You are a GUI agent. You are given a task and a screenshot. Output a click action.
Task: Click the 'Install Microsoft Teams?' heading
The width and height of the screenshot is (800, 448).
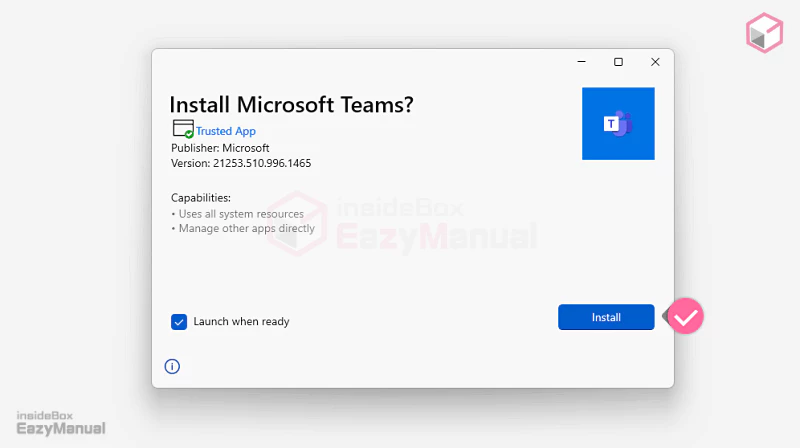coord(291,105)
